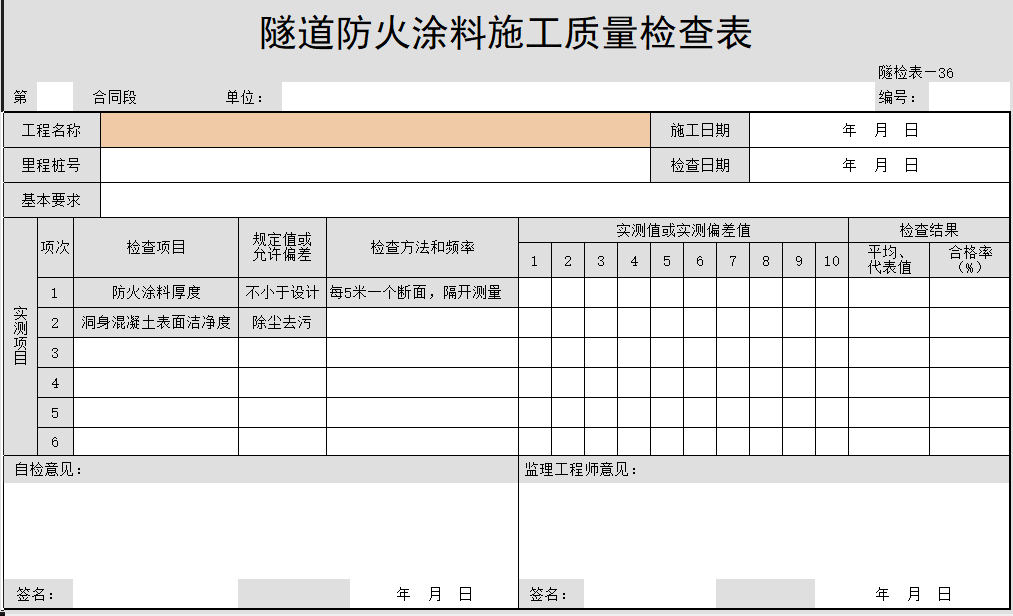Screen dimensions: 1013x616
Task: Click the 编号 blank cell
Action: pyautogui.click(x=968, y=97)
